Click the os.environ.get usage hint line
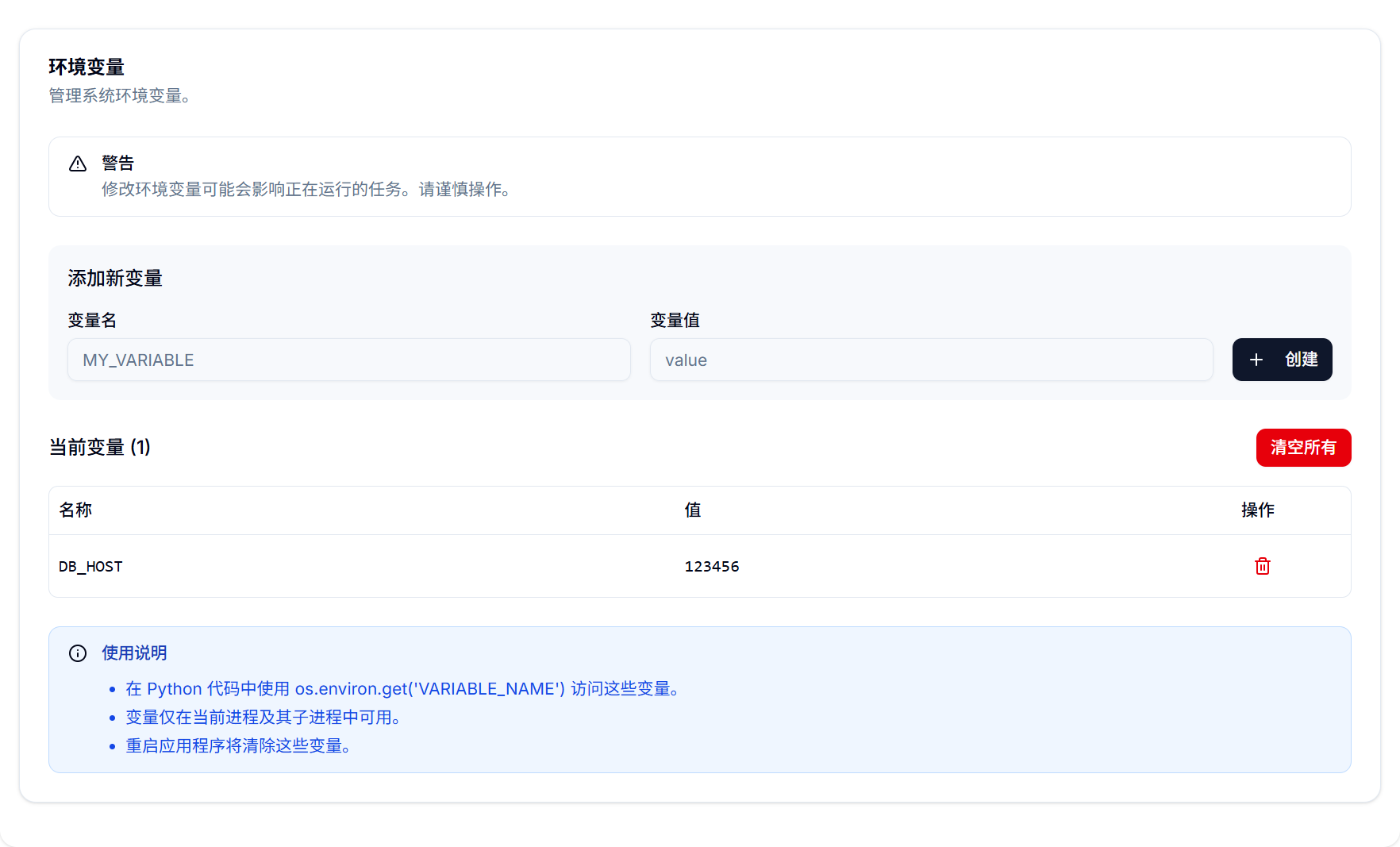The height and width of the screenshot is (847, 1400). (x=405, y=689)
